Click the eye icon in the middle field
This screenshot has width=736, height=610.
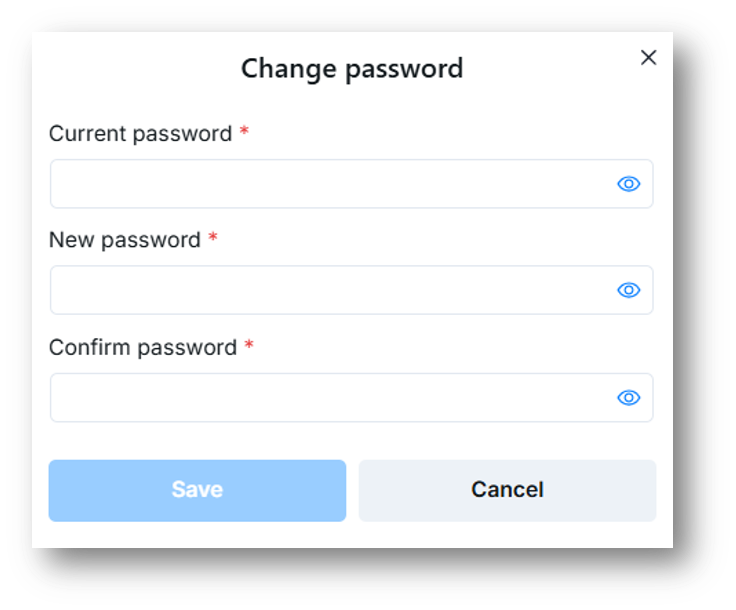coord(628,290)
